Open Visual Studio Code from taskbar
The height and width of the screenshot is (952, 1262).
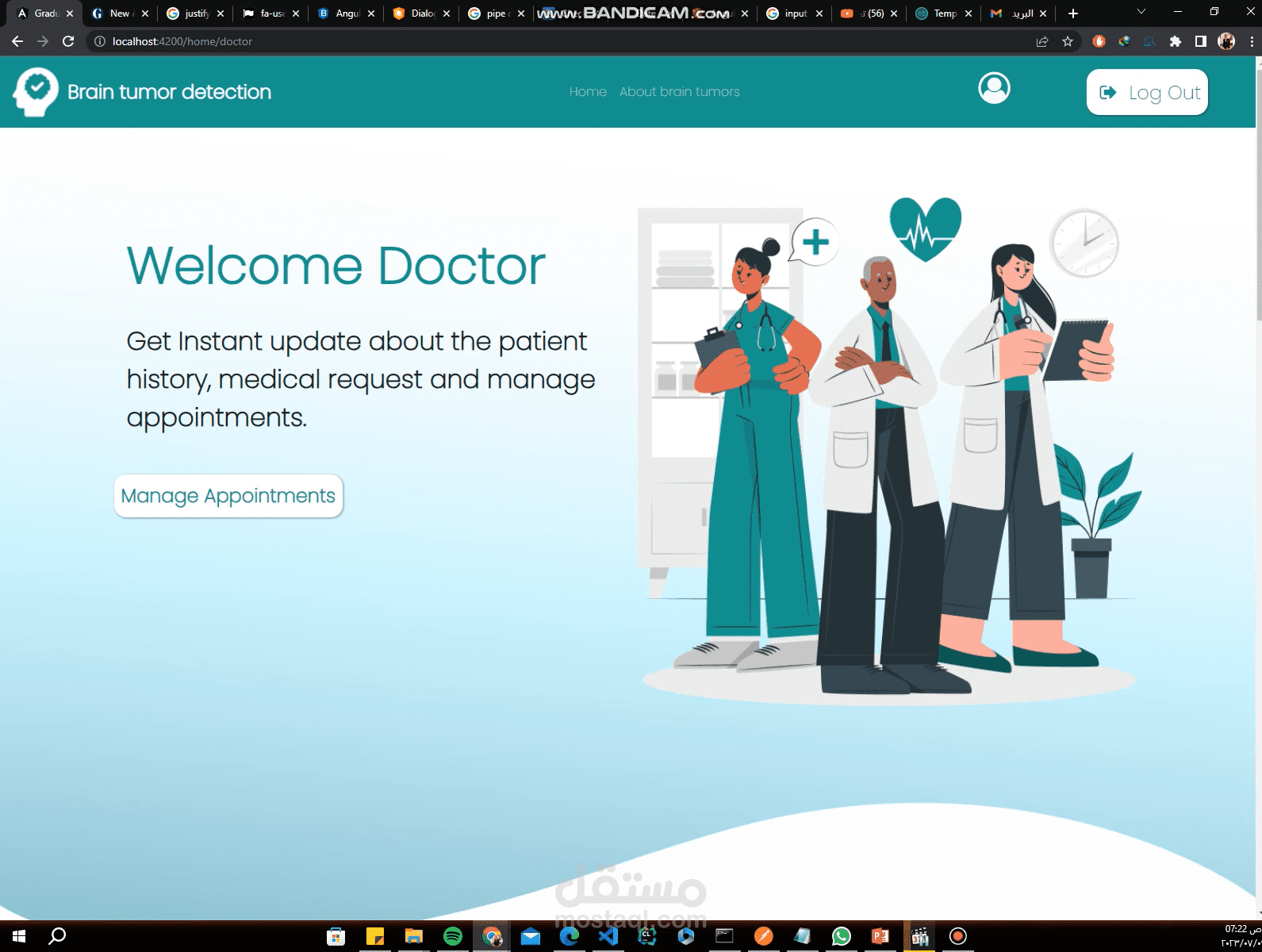[608, 936]
